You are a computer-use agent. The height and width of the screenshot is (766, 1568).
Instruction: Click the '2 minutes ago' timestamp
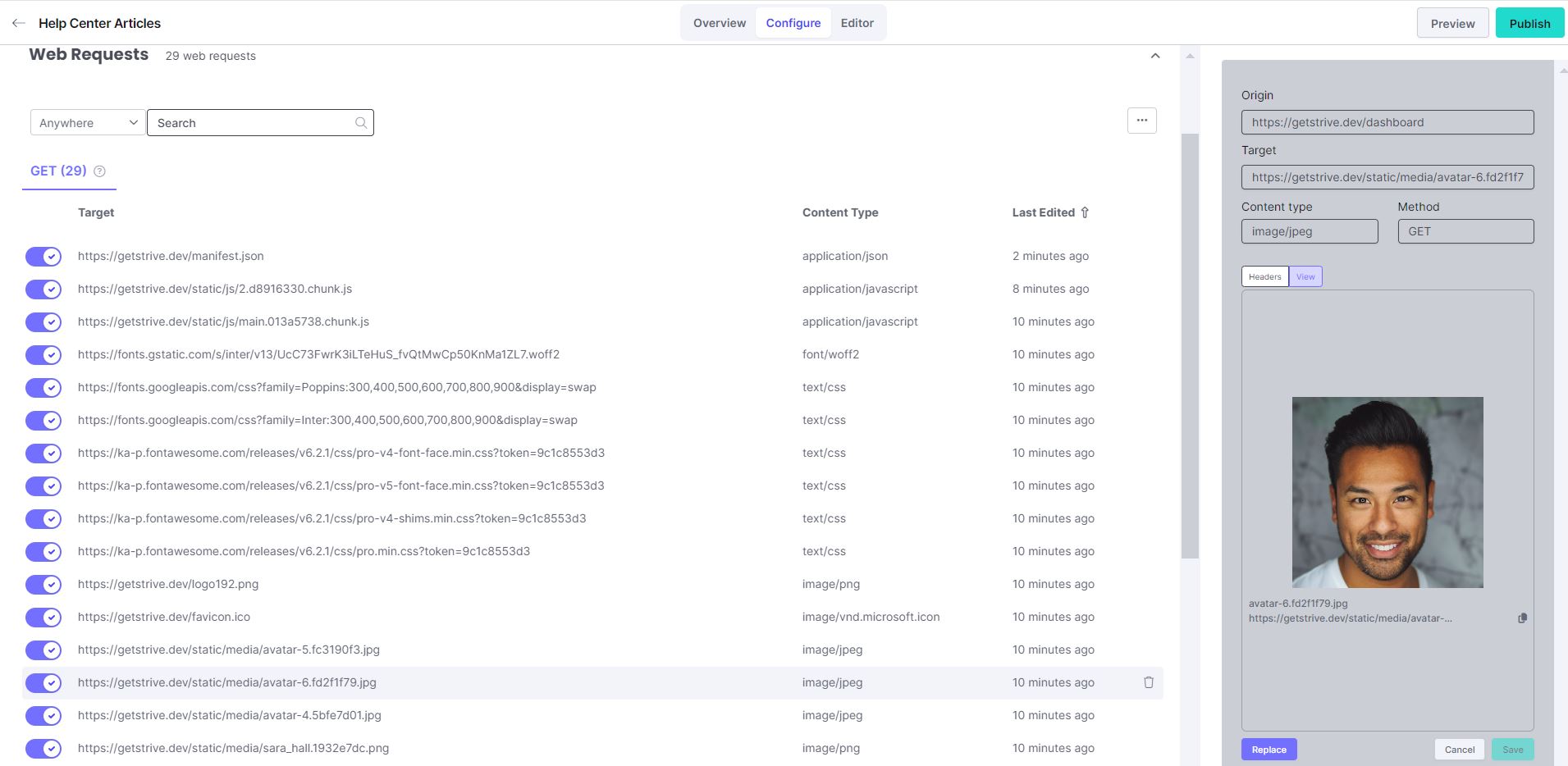(1050, 256)
